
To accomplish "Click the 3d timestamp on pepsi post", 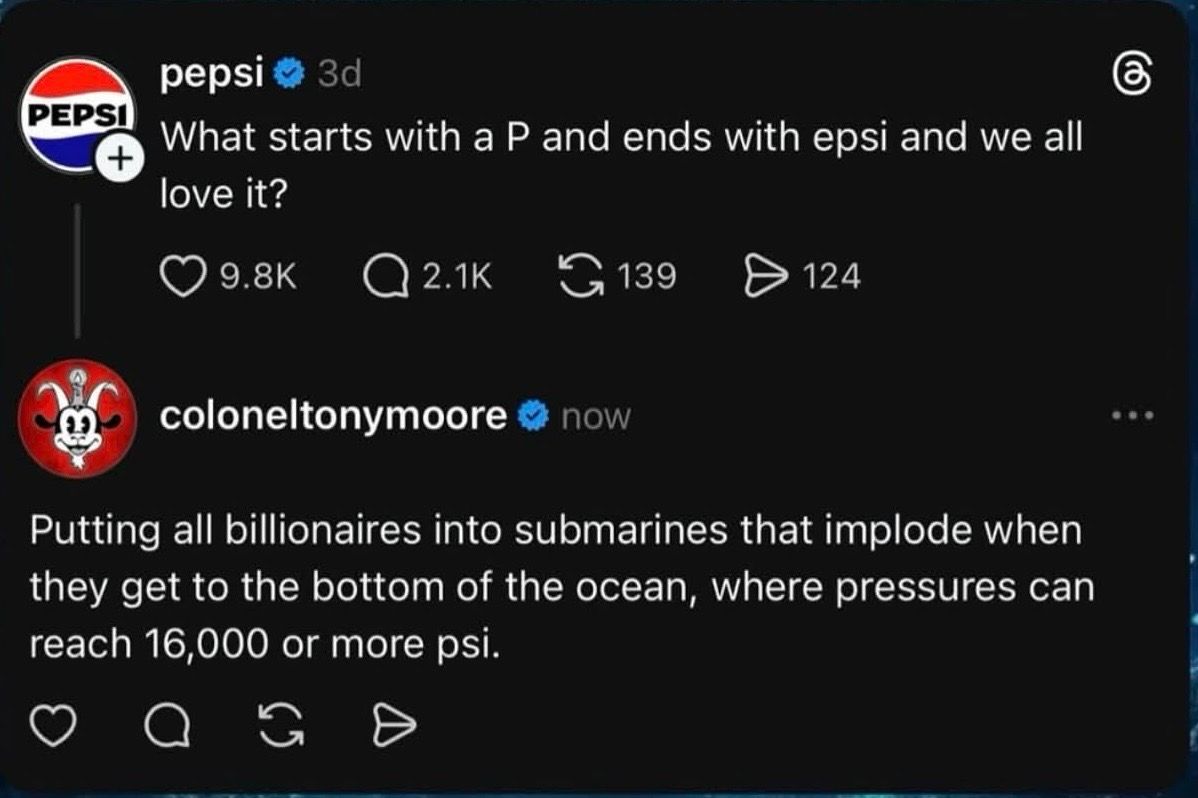I will (339, 74).
